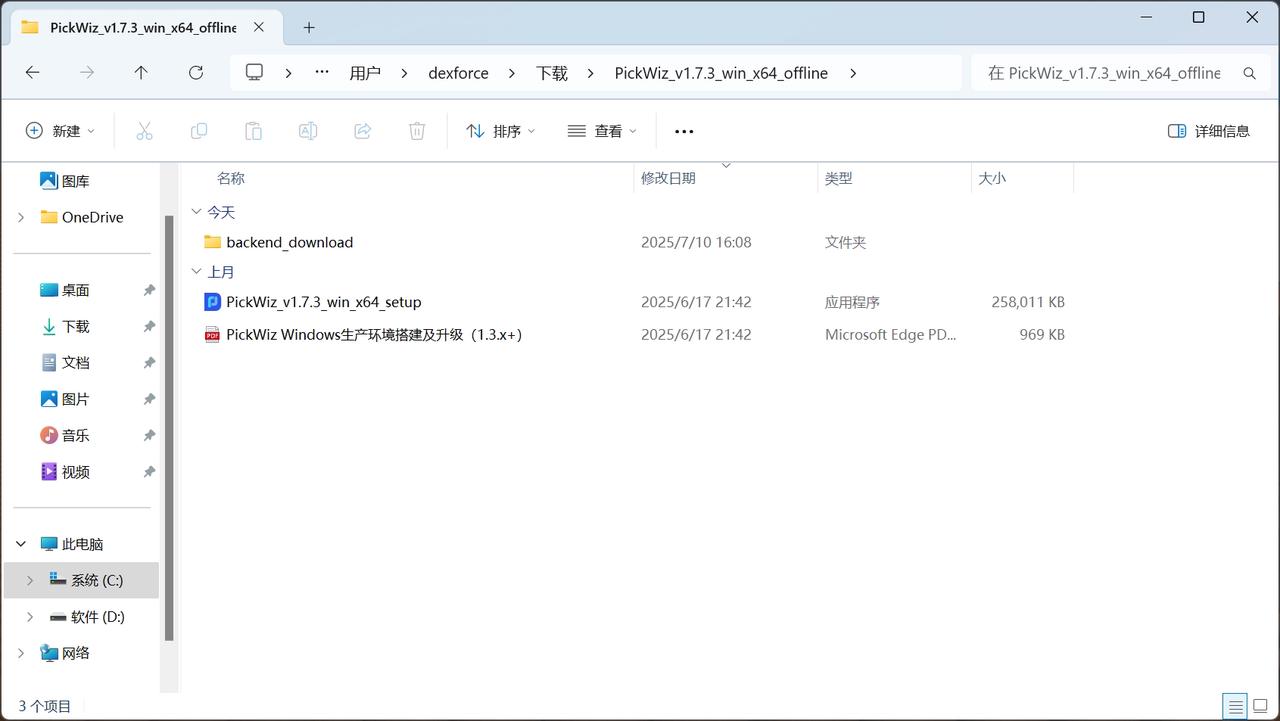This screenshot has width=1280, height=721.
Task: Select the PickWiz_v1.7.3_win_x64_setup file
Action: click(x=323, y=302)
